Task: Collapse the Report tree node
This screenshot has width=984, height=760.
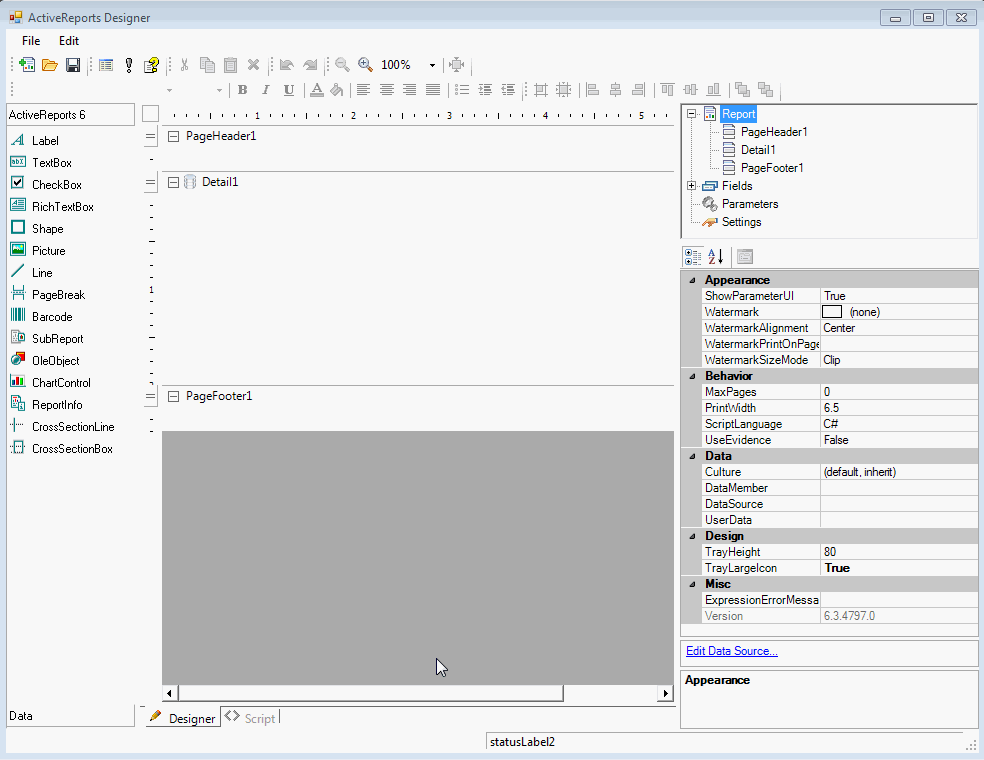Action: 692,114
